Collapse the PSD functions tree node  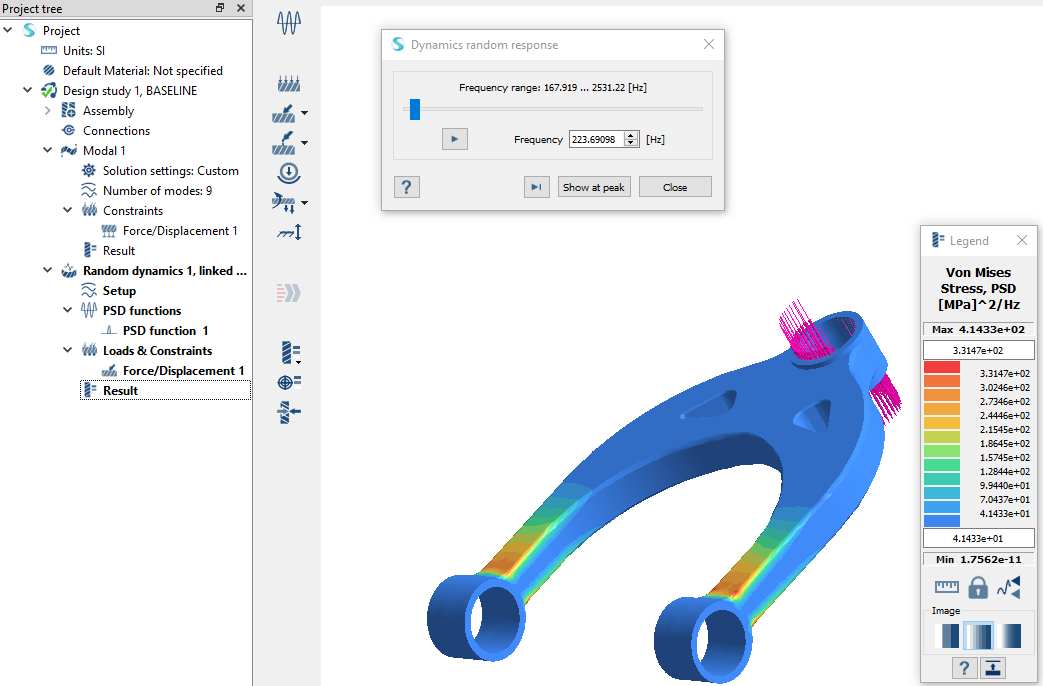(x=68, y=311)
